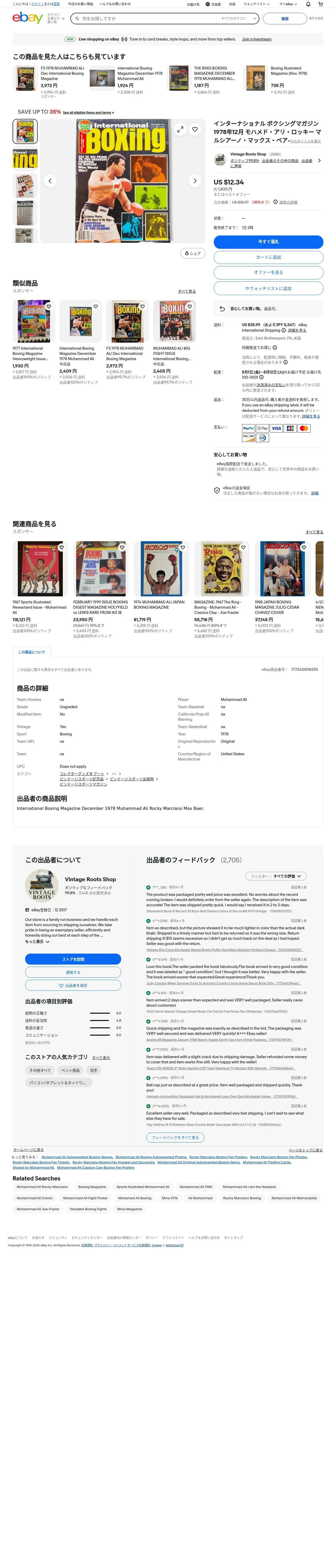Click the シェア share button
The width and height of the screenshot is (336, 1568).
[193, 253]
